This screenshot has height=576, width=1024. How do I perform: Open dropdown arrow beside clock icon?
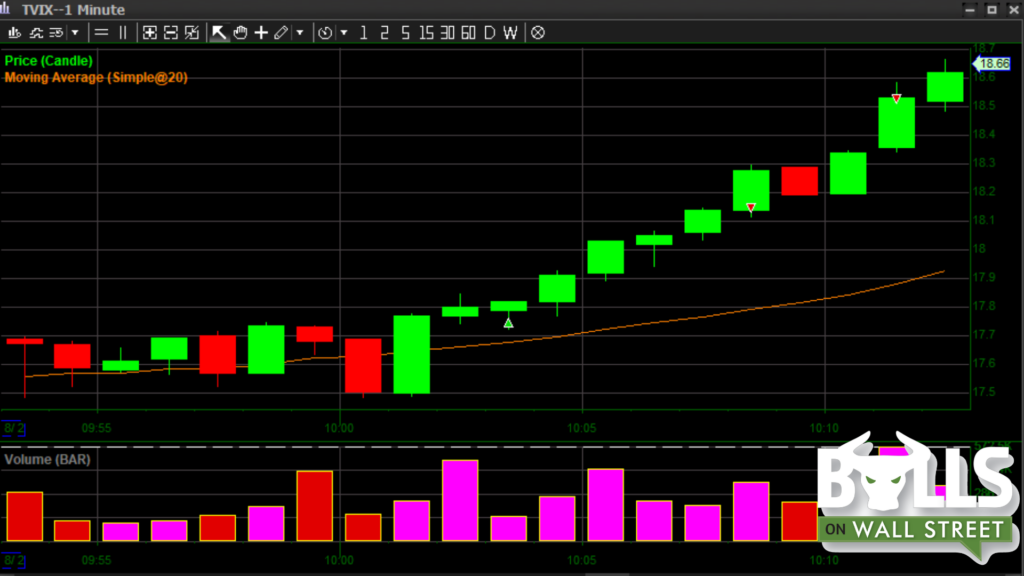(x=344, y=33)
